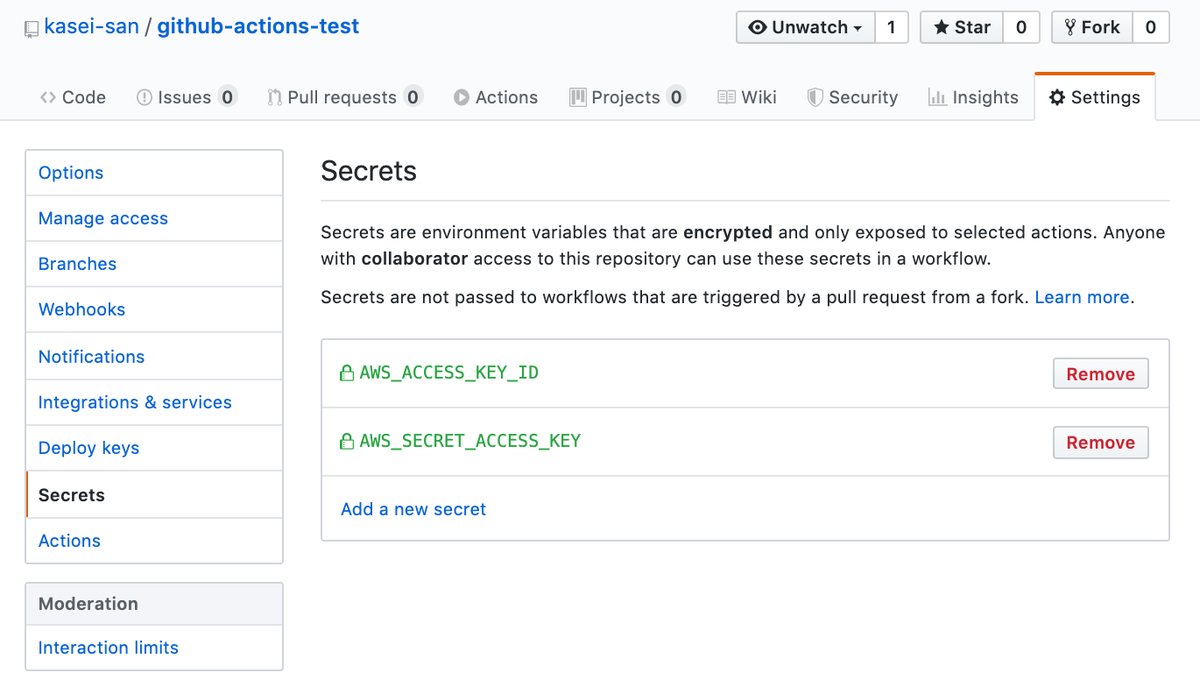Viewport: 1200px width, 673px height.
Task: Remove the AWS_ACCESS_KEY_ID secret
Action: [1101, 374]
